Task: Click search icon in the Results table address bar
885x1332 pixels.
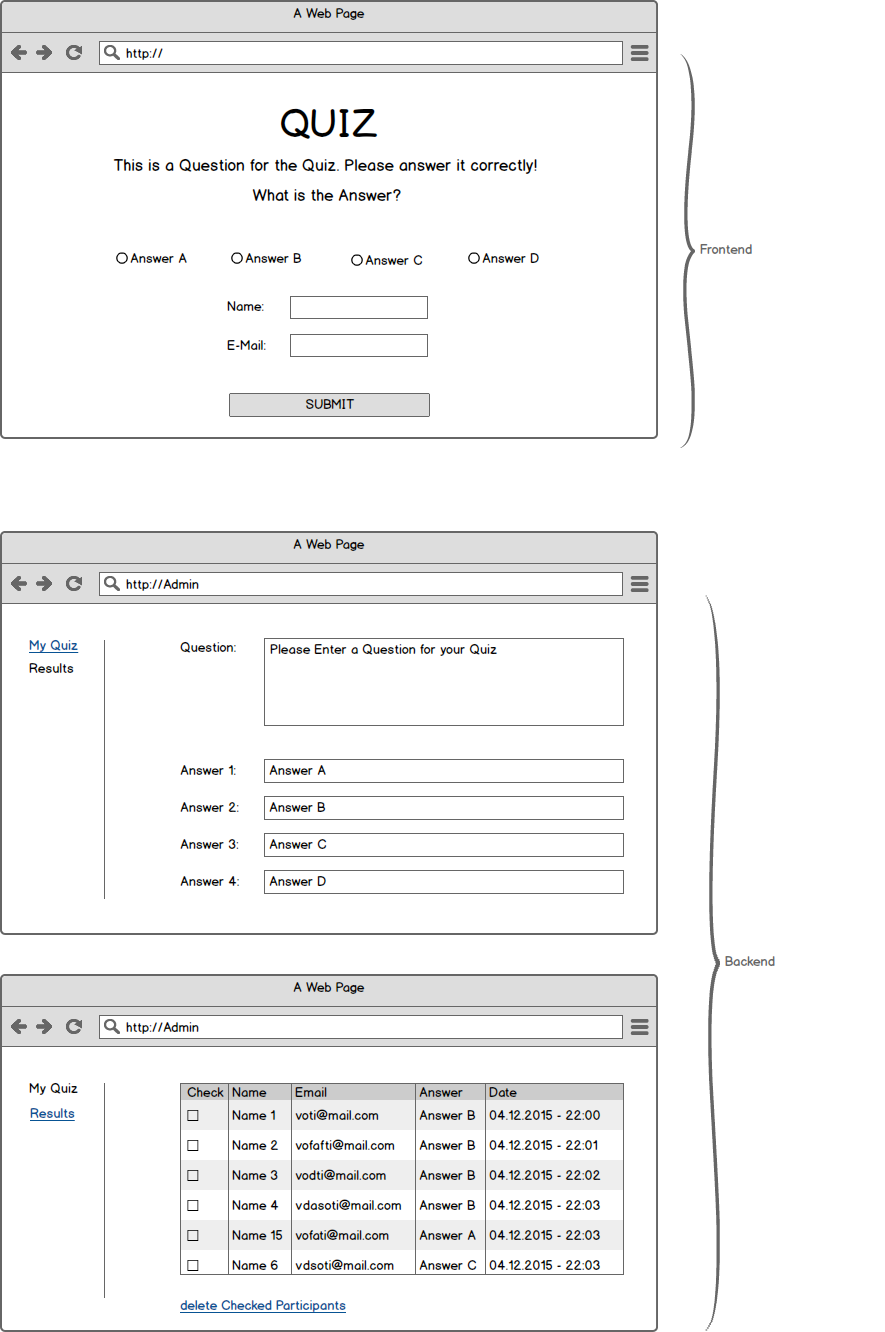Action: 112,1027
